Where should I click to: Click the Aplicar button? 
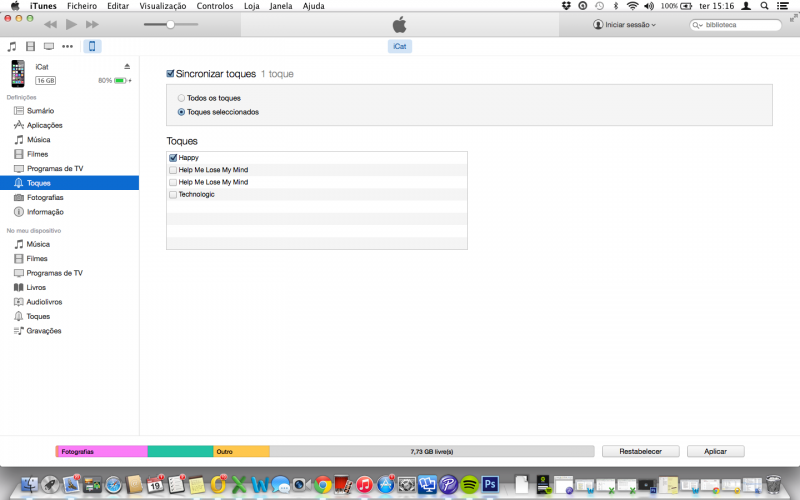715,452
